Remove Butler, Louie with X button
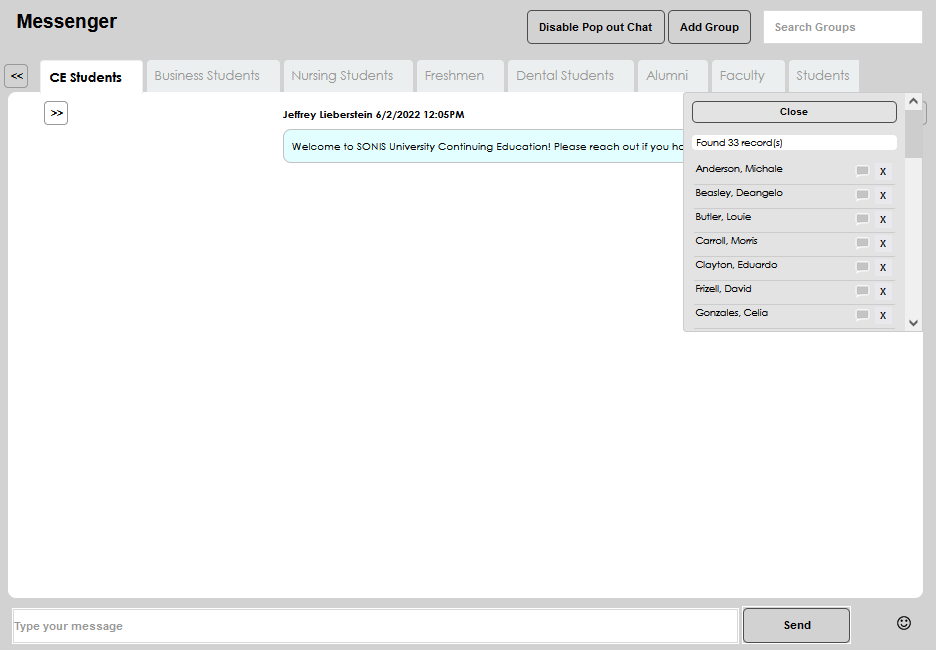Image resolution: width=936 pixels, height=650 pixels. (x=883, y=219)
